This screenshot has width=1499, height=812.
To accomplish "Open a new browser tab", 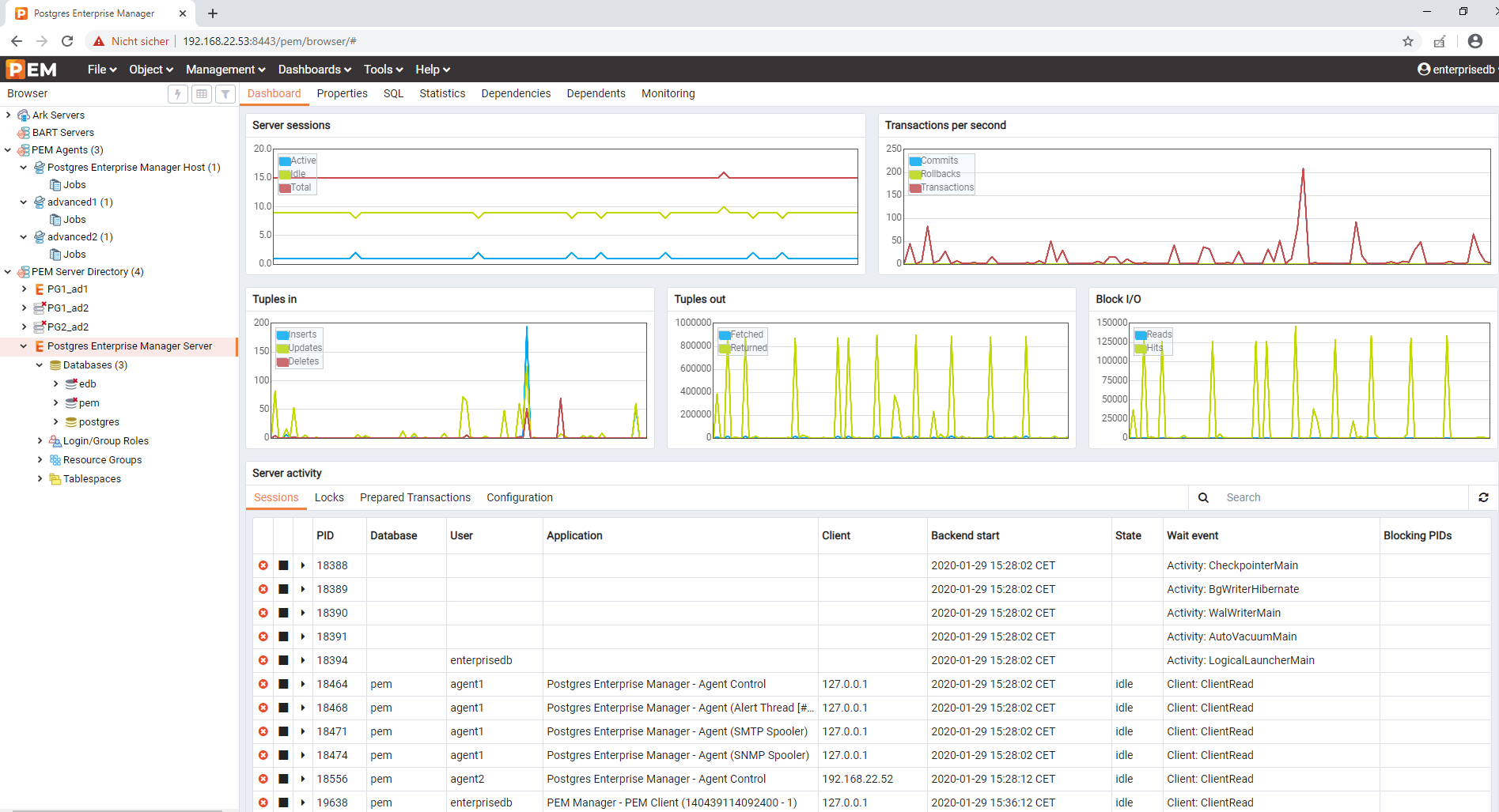I will tap(213, 13).
